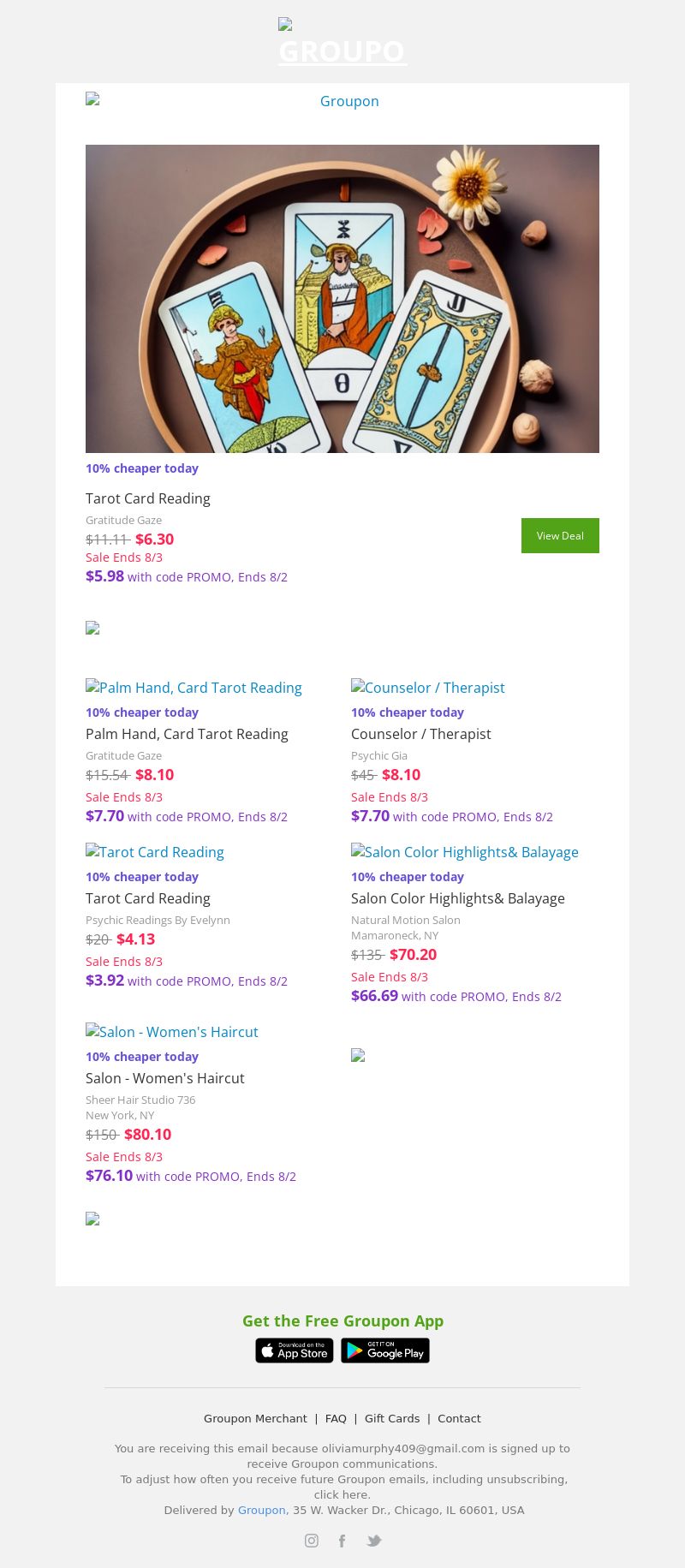Open the Instagram icon in footer

[312, 1541]
